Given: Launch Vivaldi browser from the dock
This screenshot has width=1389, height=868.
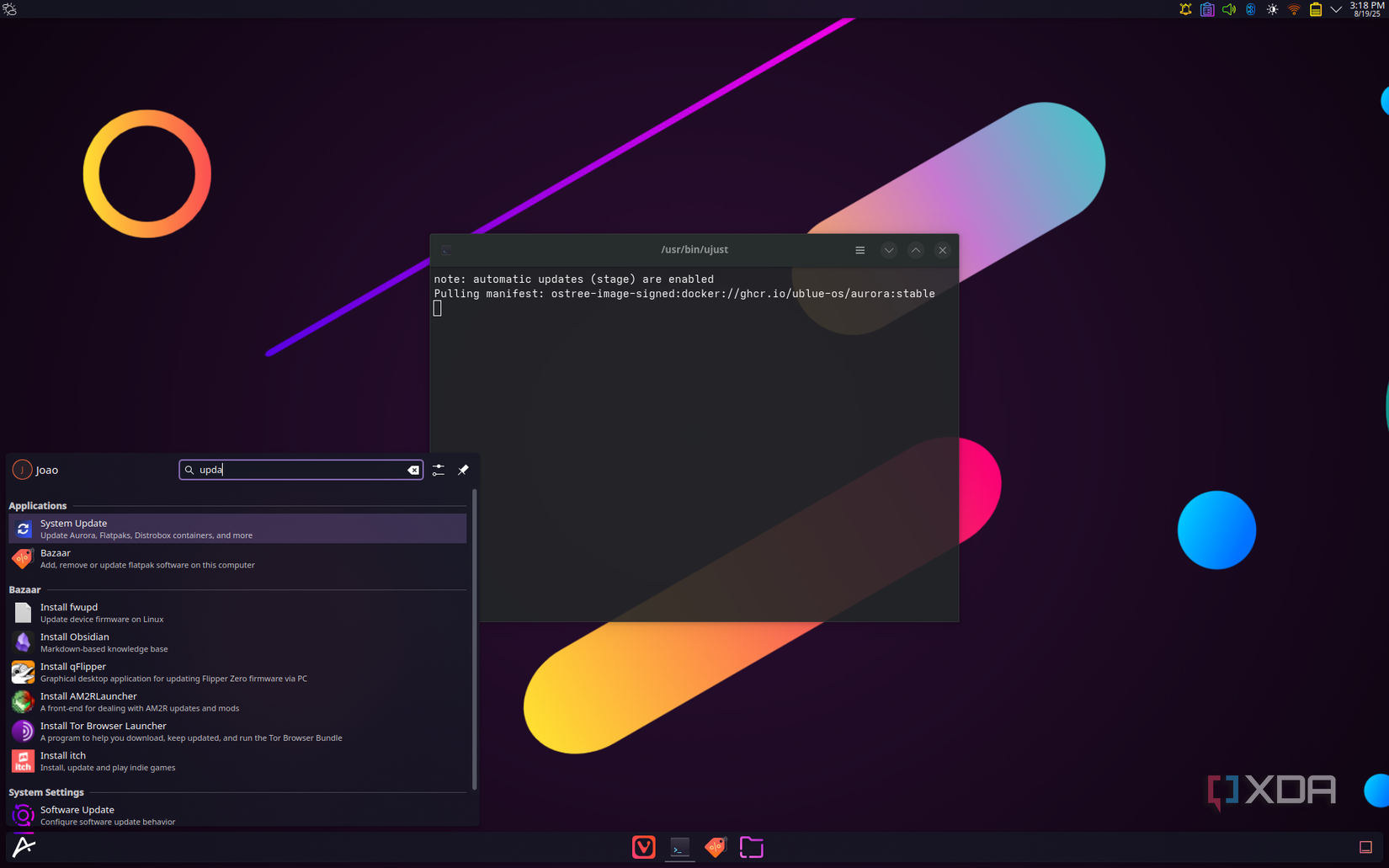Looking at the screenshot, I should point(644,847).
